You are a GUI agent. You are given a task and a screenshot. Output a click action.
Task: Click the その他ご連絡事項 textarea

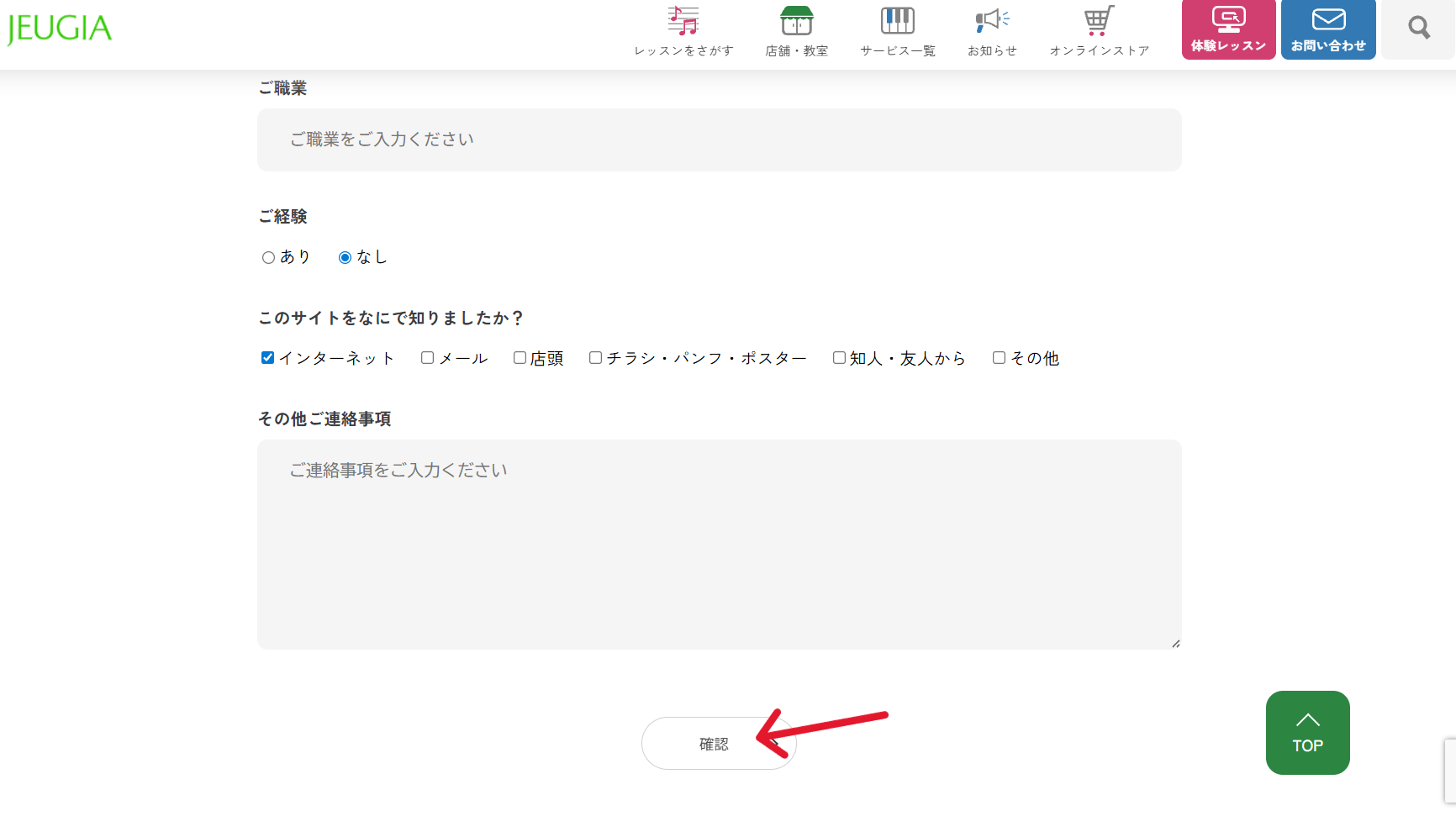pos(719,545)
